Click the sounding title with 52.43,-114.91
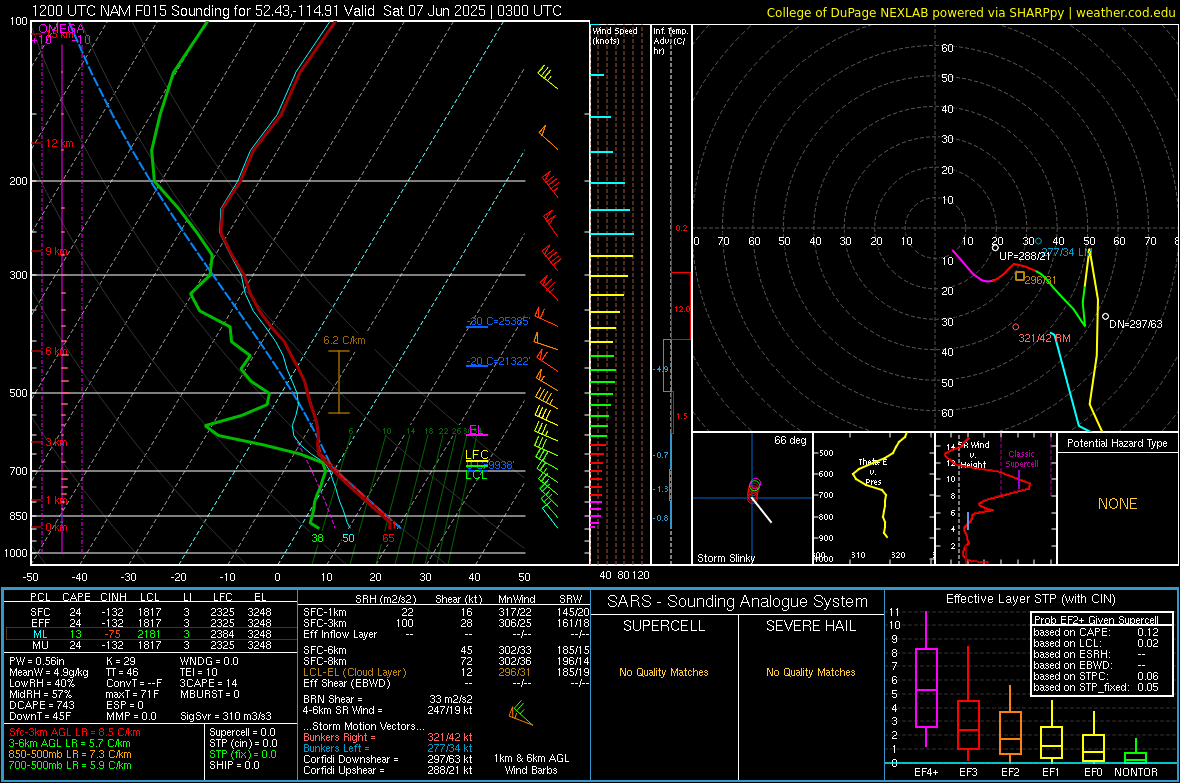 click(297, 11)
